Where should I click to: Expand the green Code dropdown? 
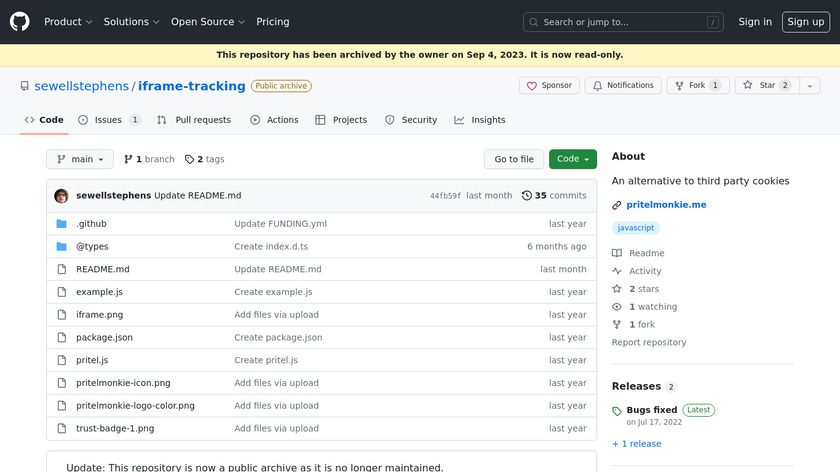572,159
